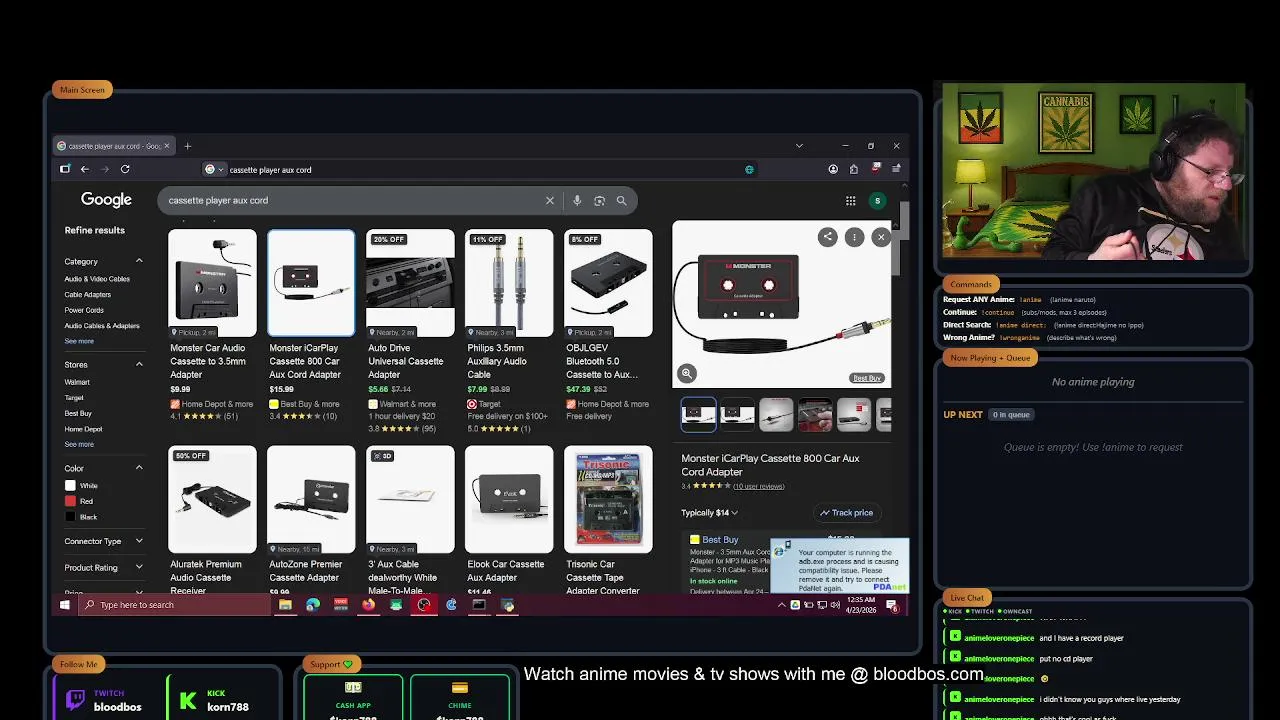Select the third product image thumbnail
The width and height of the screenshot is (1280, 720).
[x=776, y=415]
